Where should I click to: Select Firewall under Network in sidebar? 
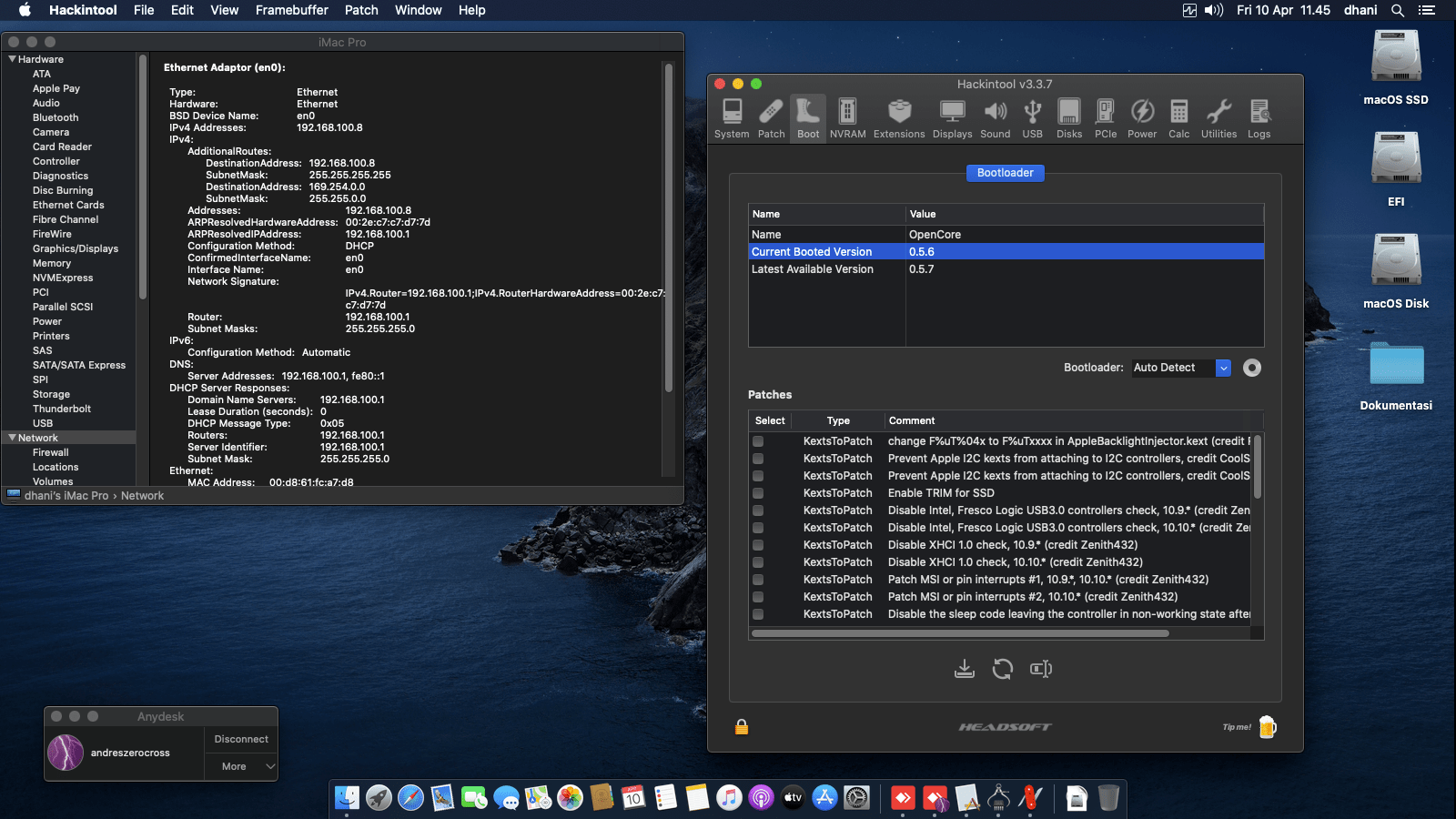point(51,452)
